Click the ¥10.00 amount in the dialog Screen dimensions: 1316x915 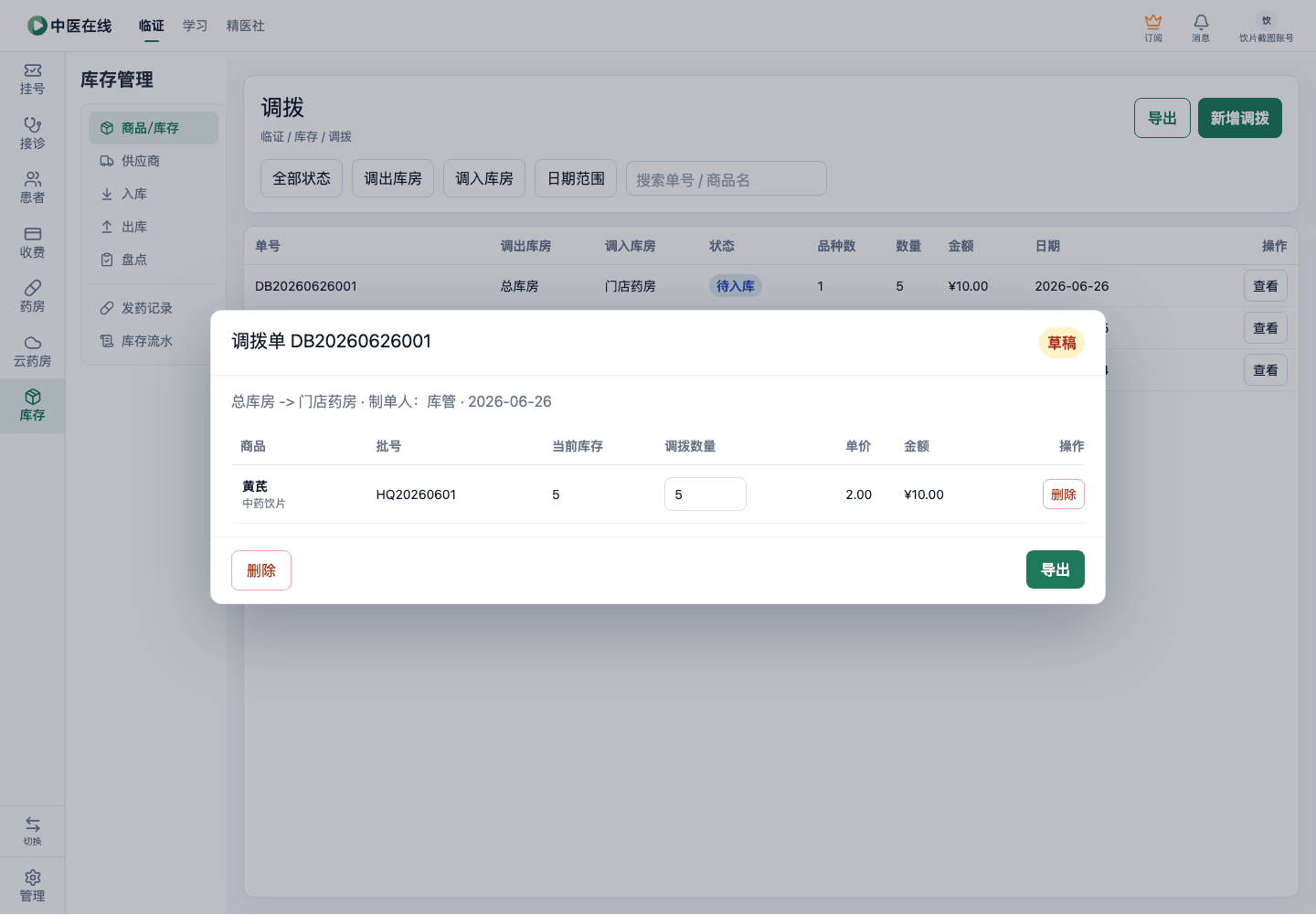(x=924, y=495)
